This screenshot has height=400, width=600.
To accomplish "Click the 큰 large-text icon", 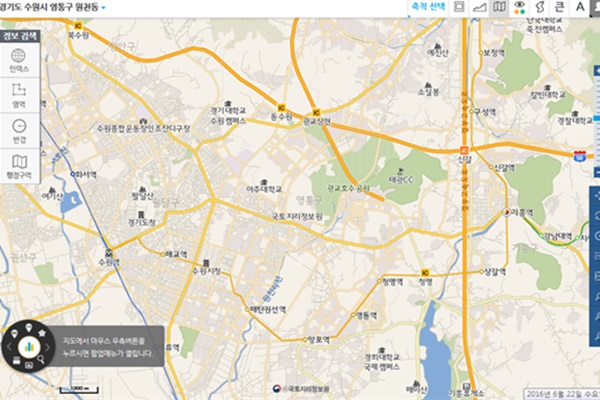I will pos(559,7).
